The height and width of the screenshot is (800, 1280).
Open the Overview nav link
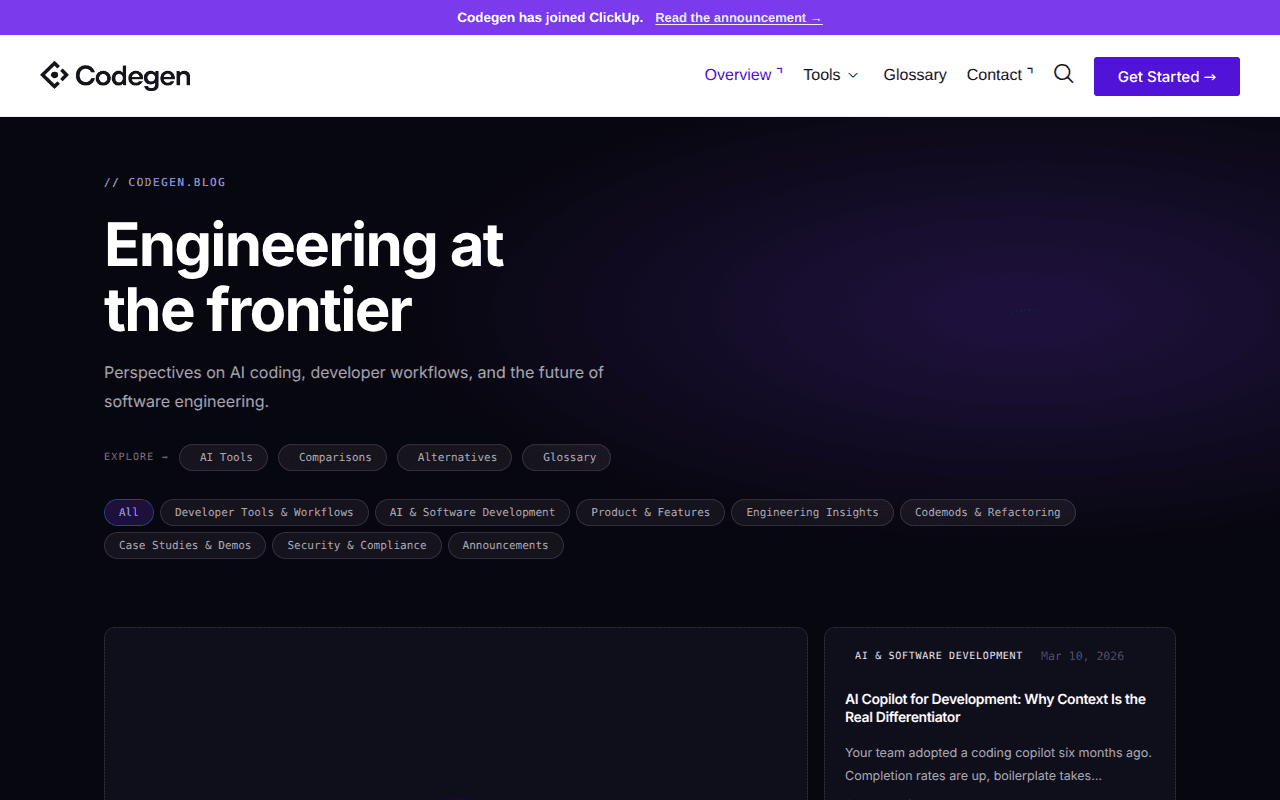738,75
